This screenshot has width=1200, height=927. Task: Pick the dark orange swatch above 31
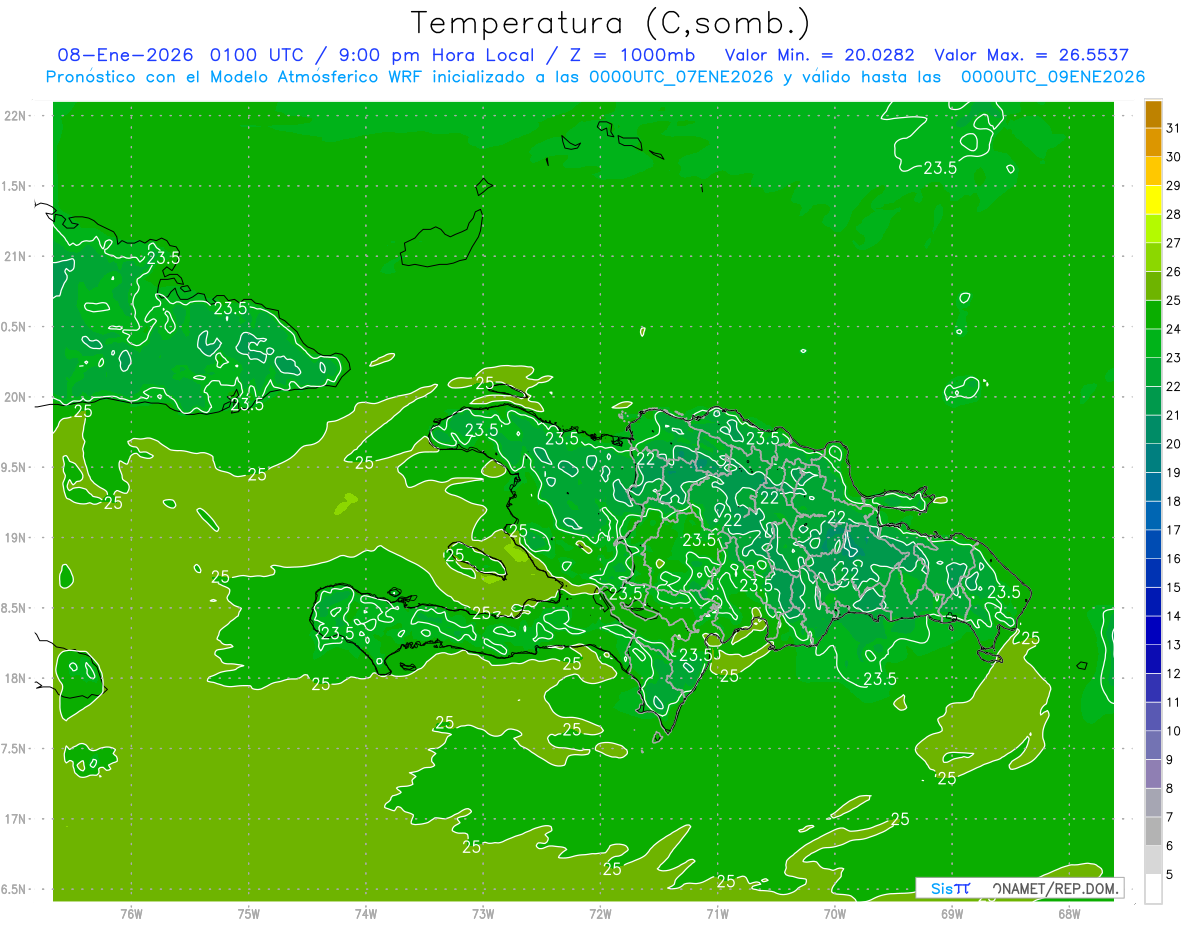tap(1153, 115)
